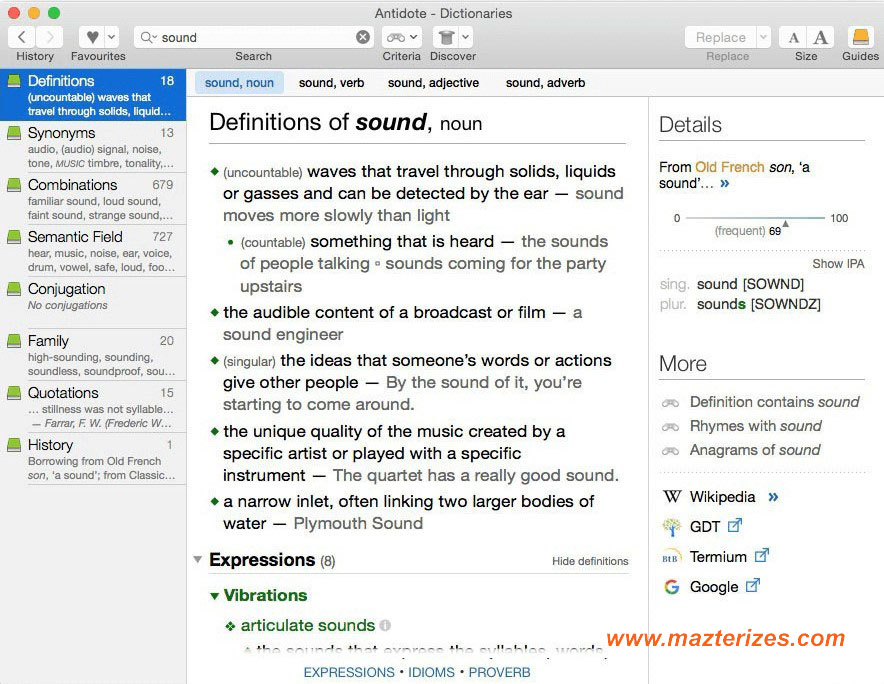This screenshot has width=884, height=684.
Task: Open Quotations dictionary in sidebar
Action: [93, 407]
